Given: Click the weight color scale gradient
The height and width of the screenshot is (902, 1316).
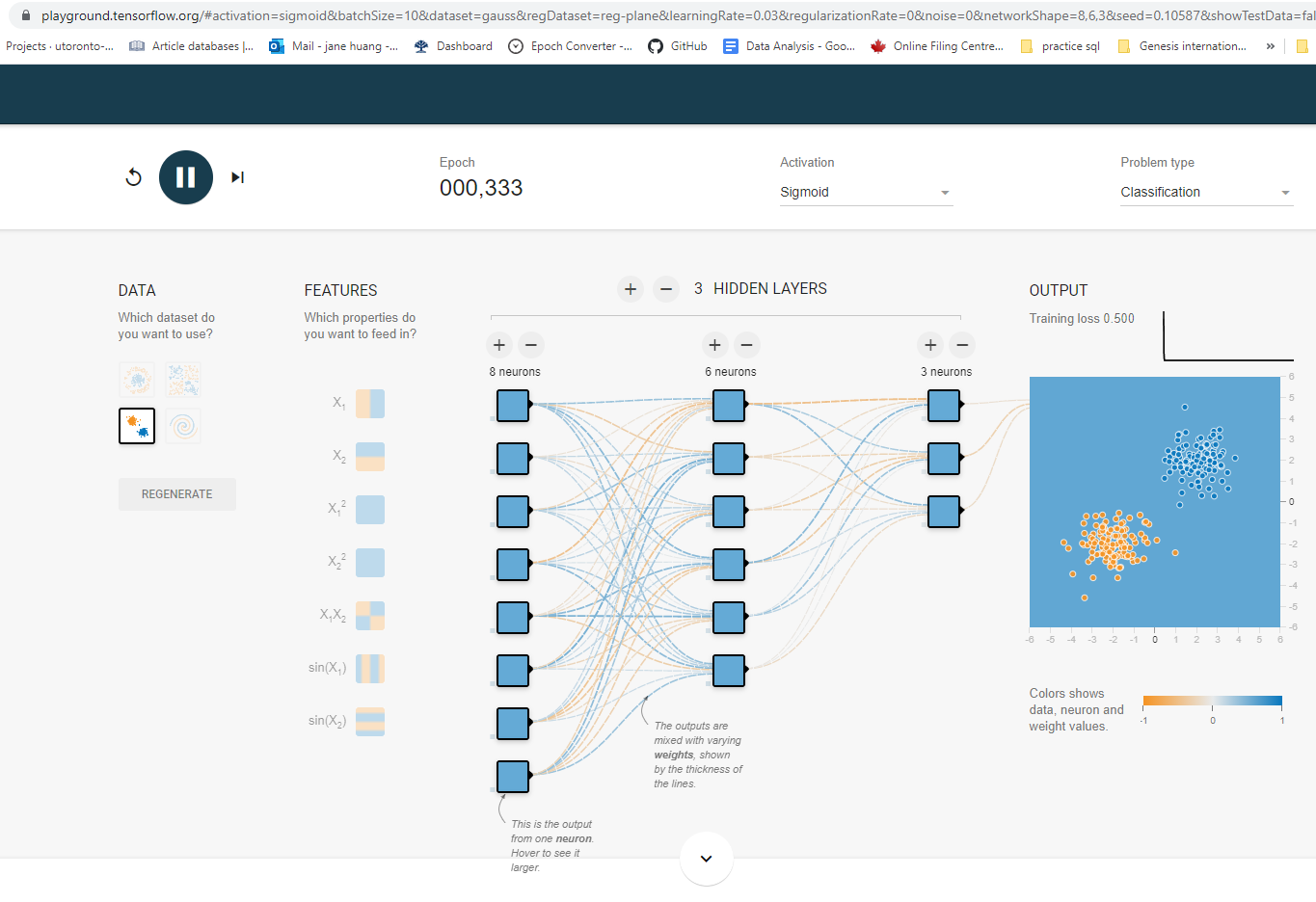Looking at the screenshot, I should point(1212,701).
